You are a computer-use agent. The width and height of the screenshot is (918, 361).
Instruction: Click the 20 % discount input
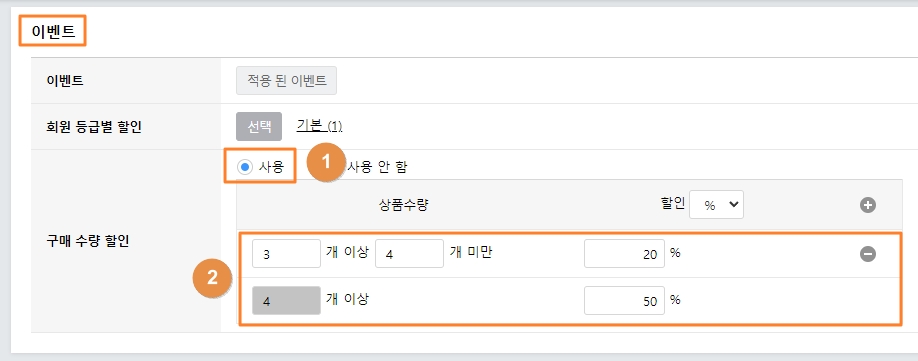pos(624,253)
